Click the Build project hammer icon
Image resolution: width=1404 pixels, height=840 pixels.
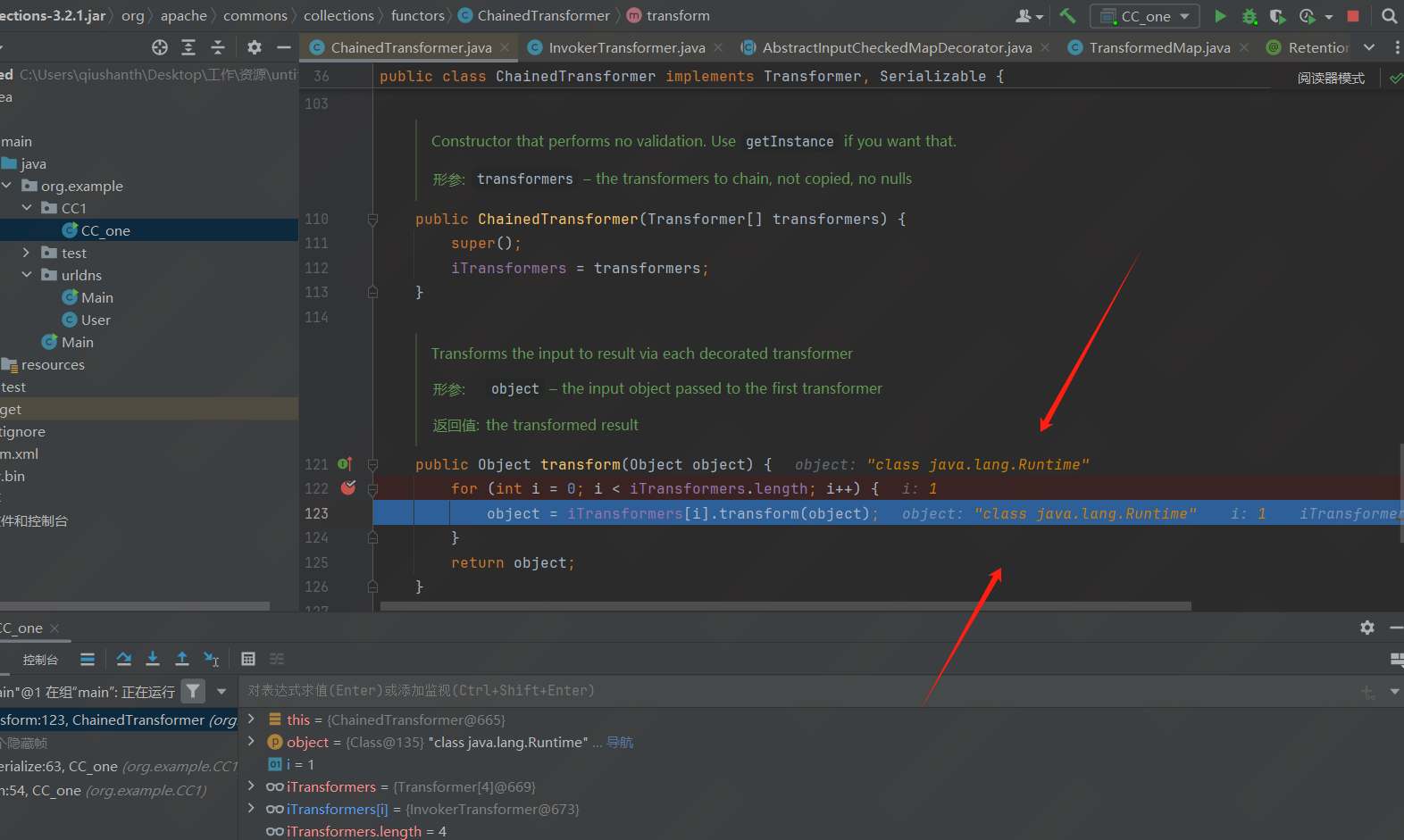point(1067,16)
